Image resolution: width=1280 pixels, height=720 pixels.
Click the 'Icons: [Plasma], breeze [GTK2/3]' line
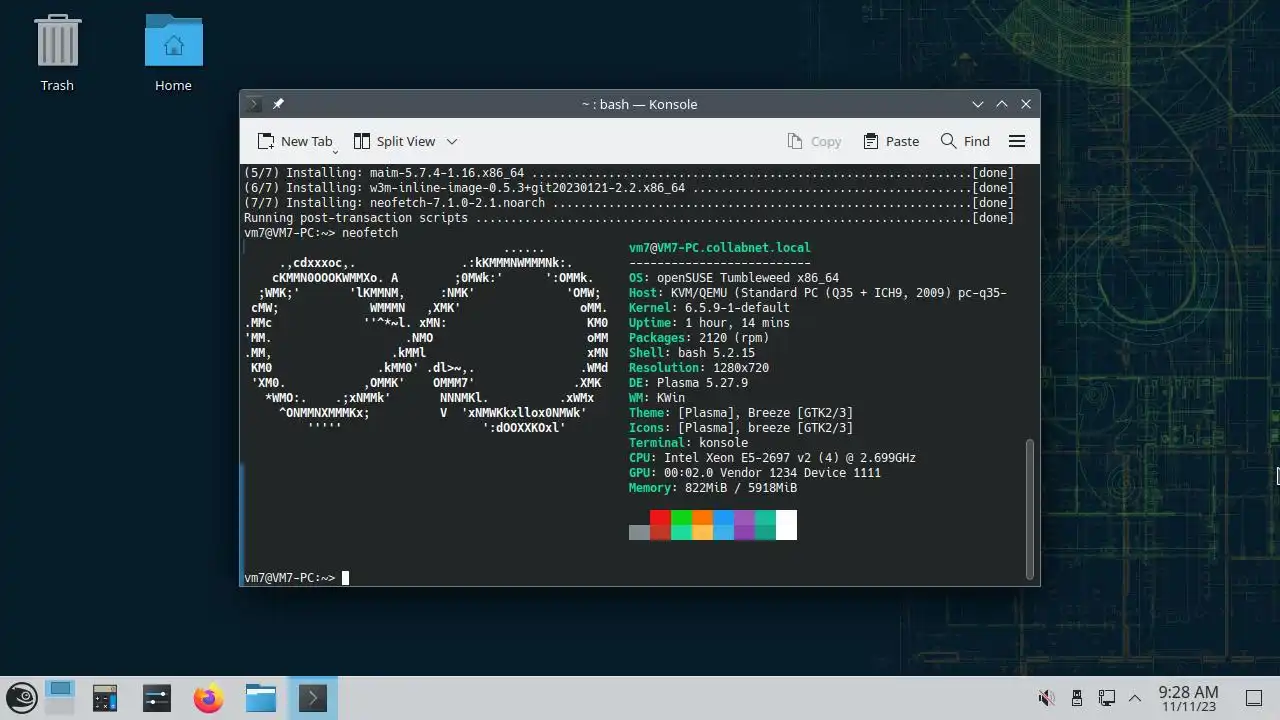coord(741,428)
